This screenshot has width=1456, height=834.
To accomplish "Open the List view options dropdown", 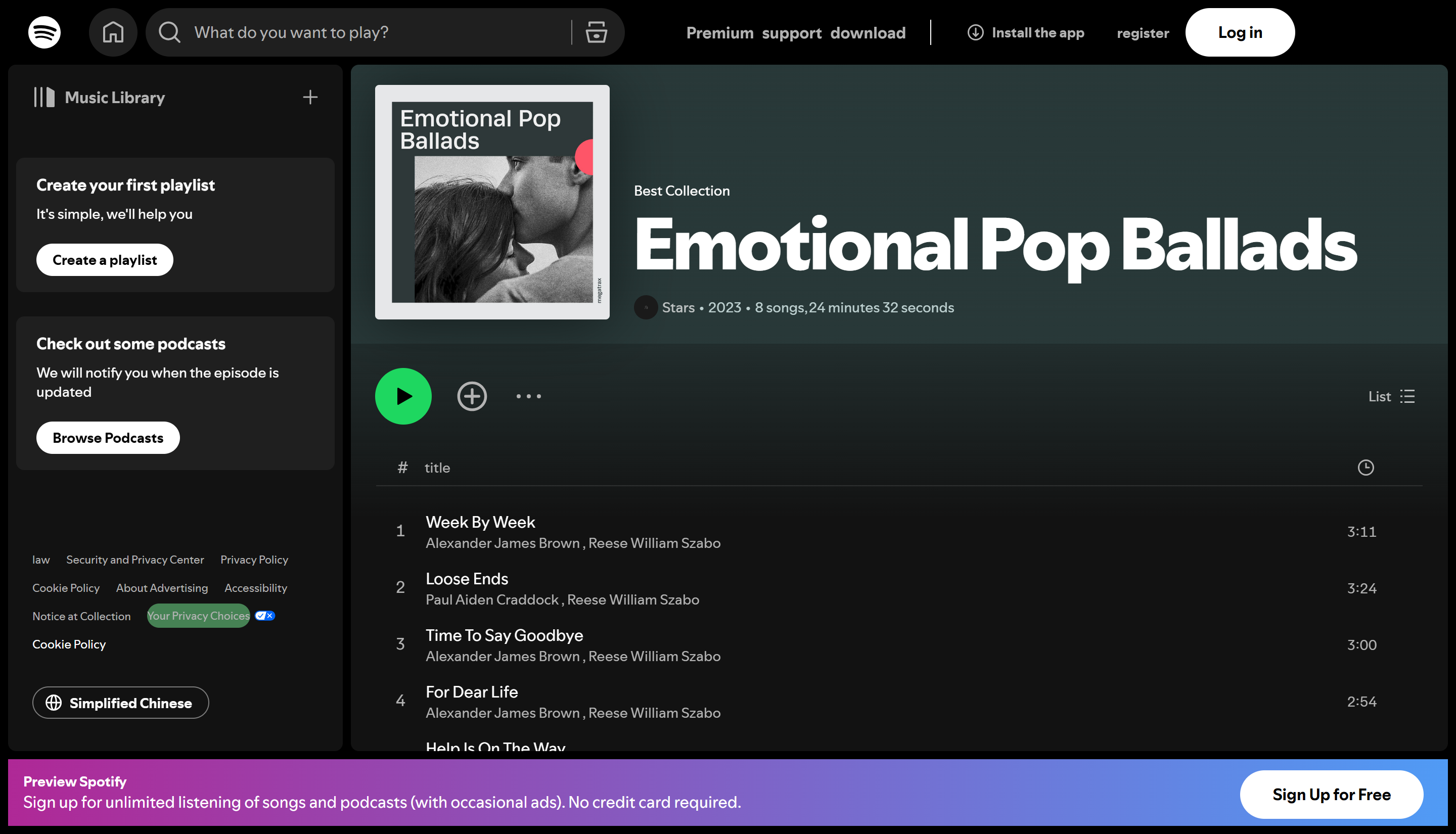I will tap(1392, 396).
